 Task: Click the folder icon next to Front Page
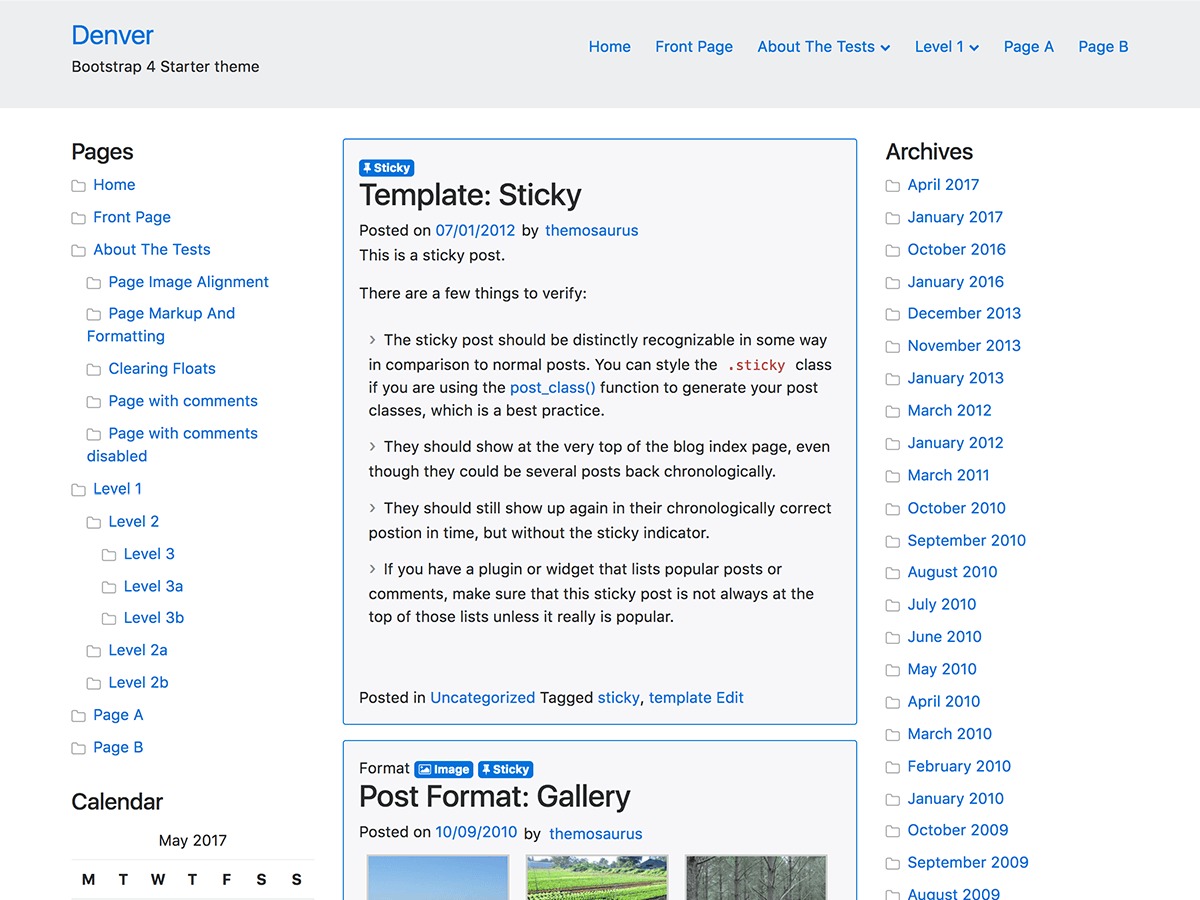point(78,218)
